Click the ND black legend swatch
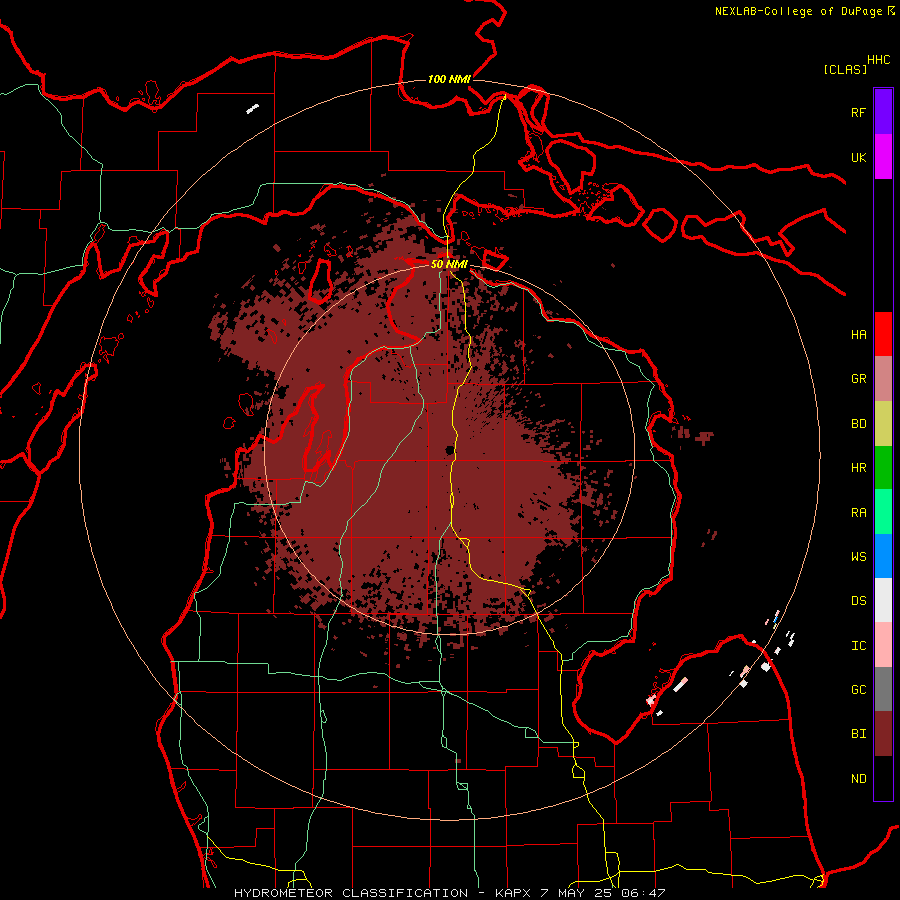900x900 pixels. point(883,778)
